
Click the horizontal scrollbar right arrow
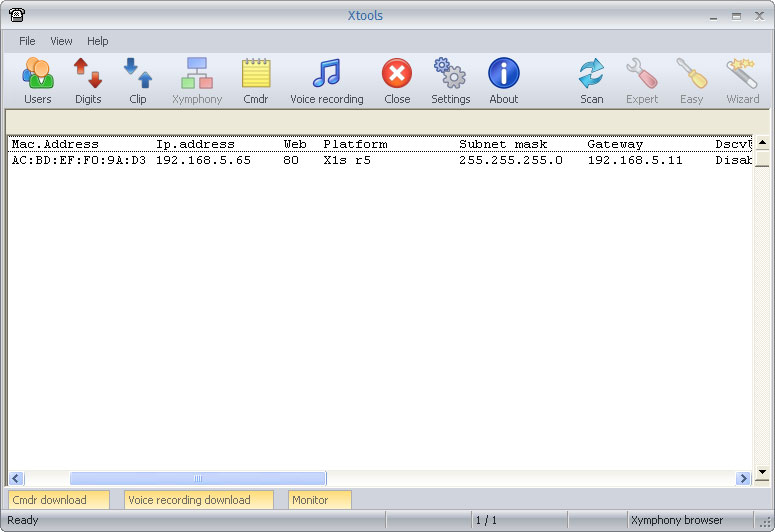742,479
